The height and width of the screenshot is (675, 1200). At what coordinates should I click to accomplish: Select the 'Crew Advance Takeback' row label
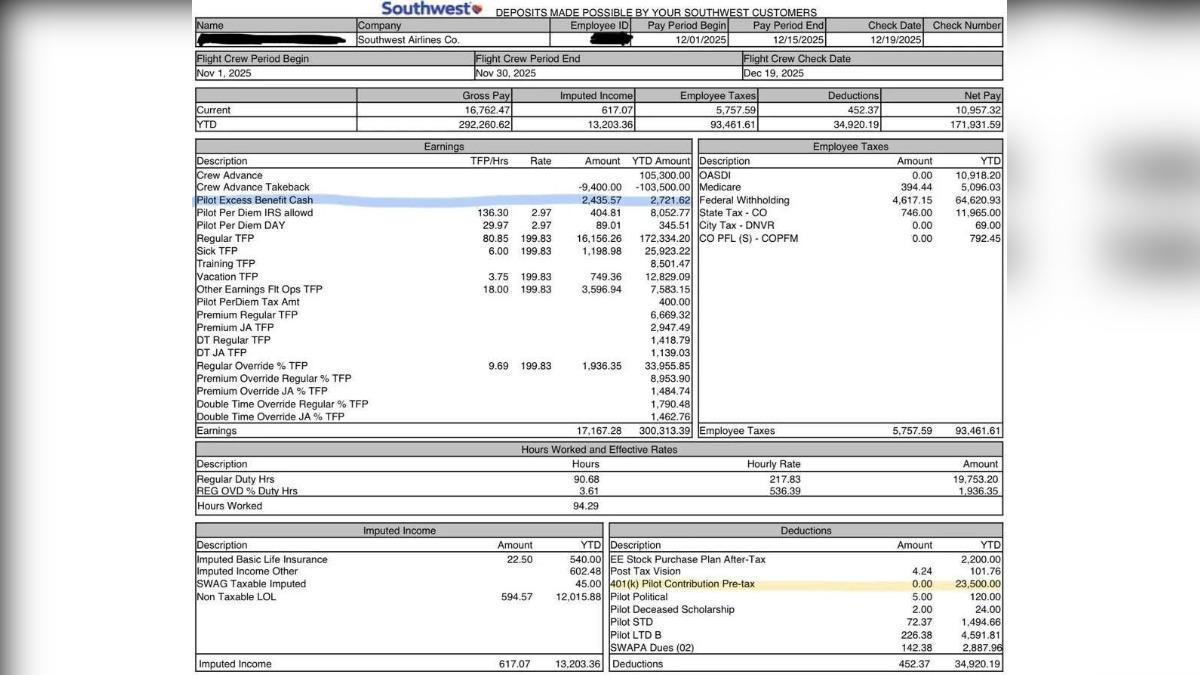point(253,187)
